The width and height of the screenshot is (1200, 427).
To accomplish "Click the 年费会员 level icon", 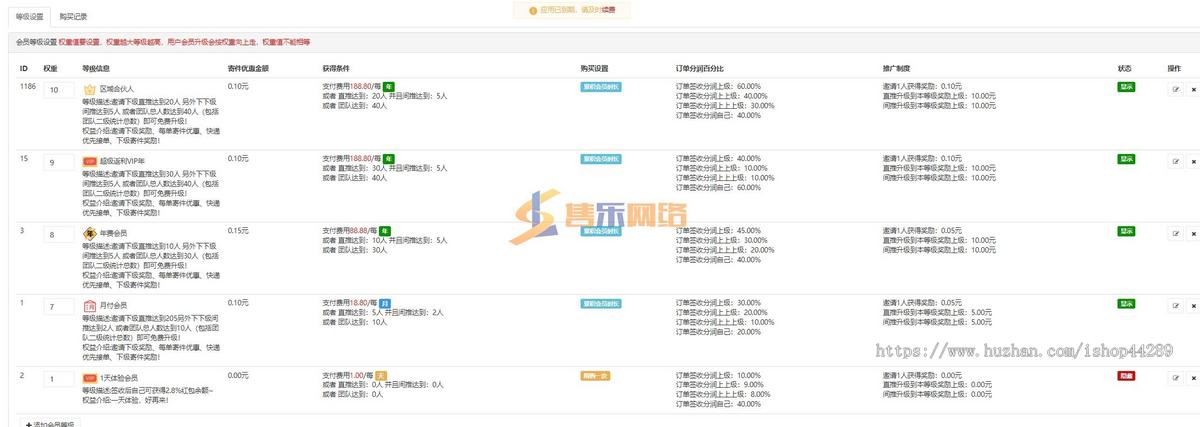I will [89, 233].
